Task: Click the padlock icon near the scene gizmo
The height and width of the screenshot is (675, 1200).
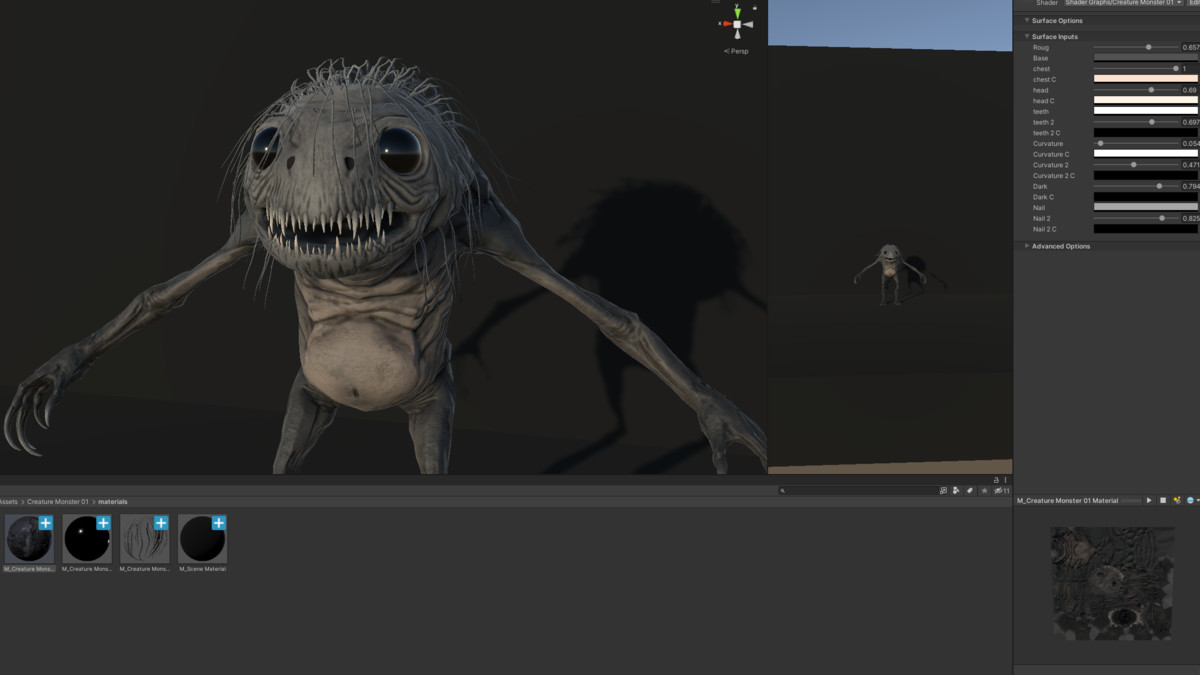Action: (x=755, y=7)
